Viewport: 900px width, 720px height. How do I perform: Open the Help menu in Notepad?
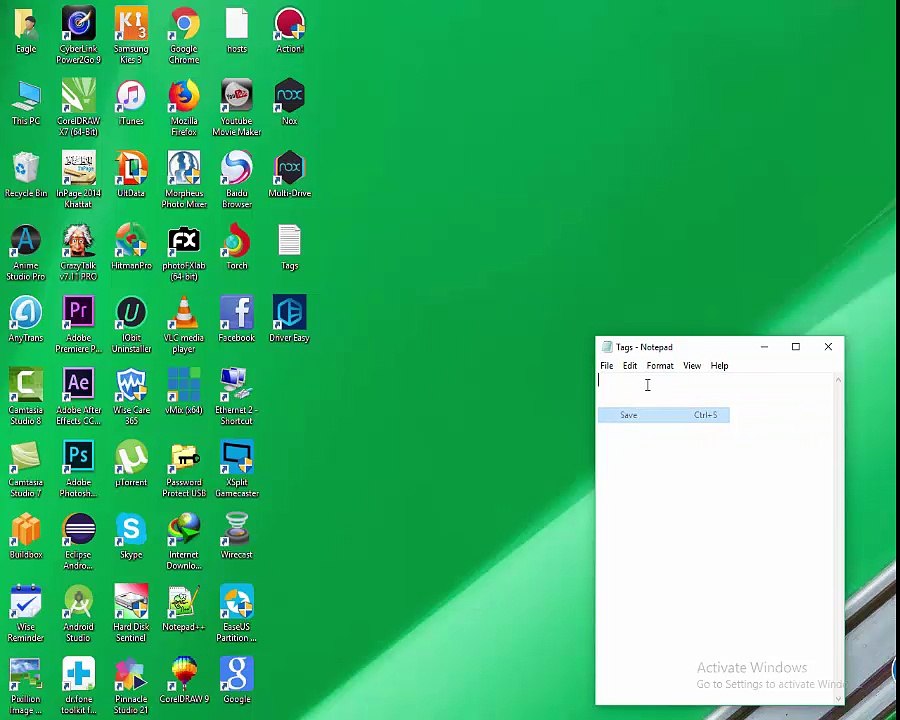[x=719, y=366]
